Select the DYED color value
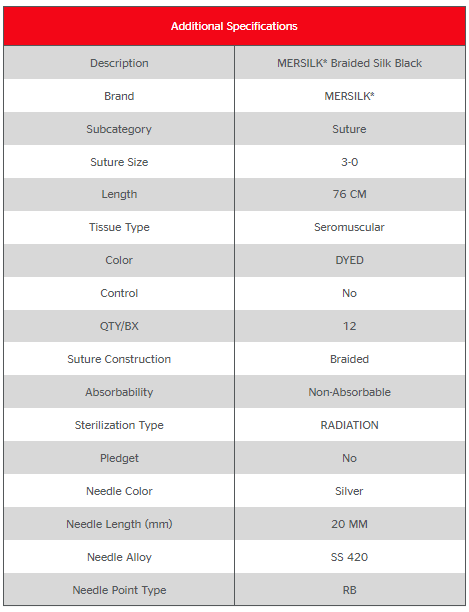 [x=350, y=260]
